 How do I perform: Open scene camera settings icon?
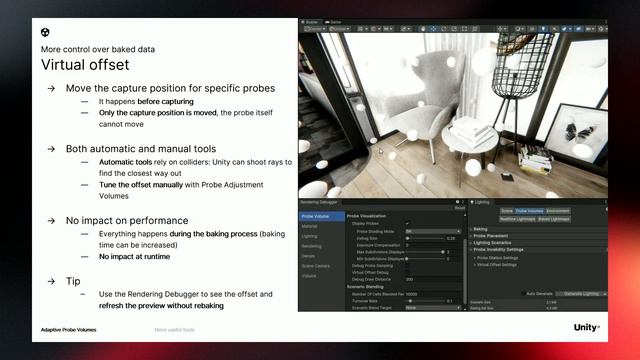(589, 29)
